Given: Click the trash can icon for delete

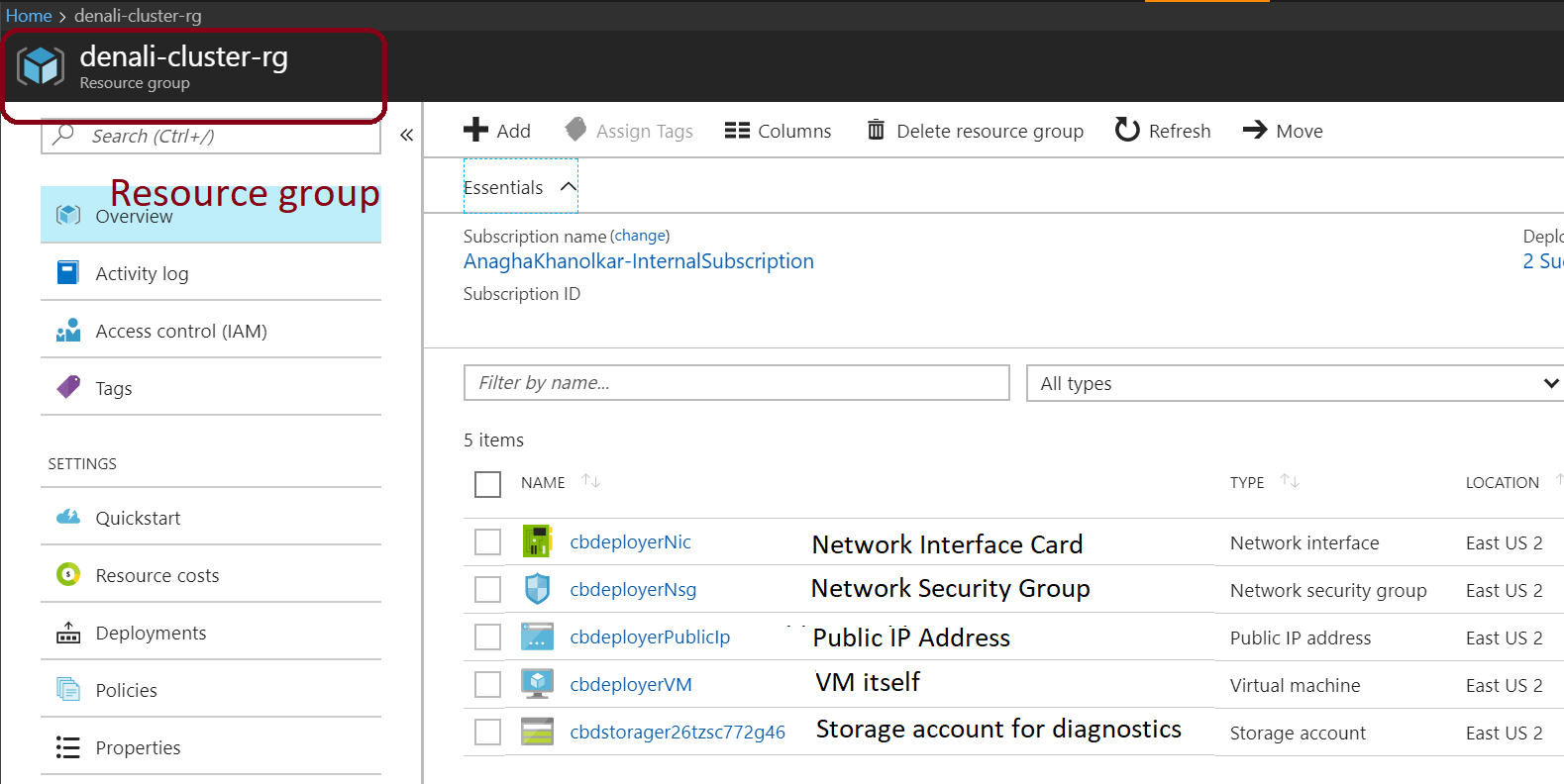Looking at the screenshot, I should click(876, 130).
